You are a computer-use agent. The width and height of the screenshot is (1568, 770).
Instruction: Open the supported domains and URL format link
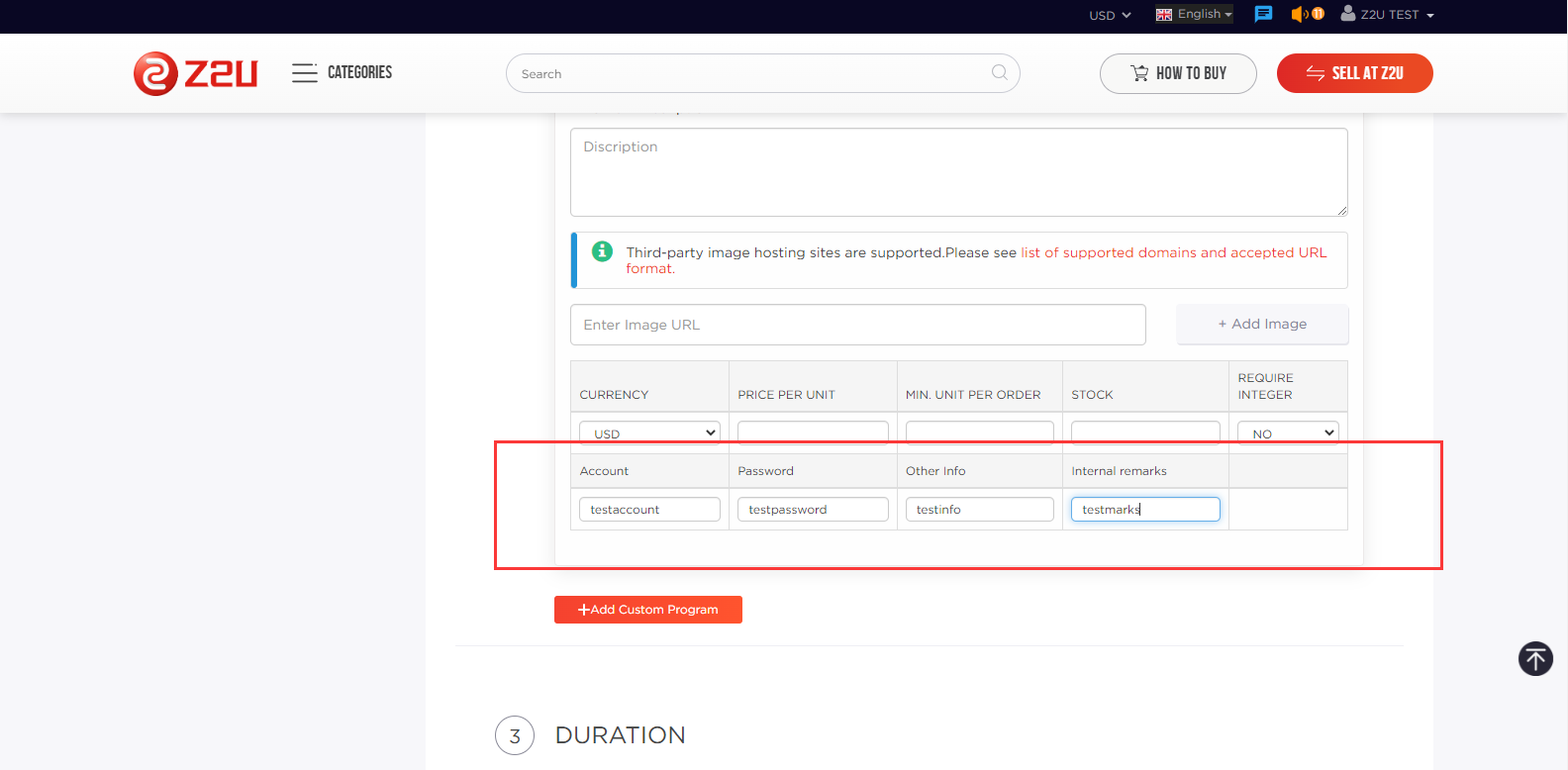click(x=1173, y=252)
